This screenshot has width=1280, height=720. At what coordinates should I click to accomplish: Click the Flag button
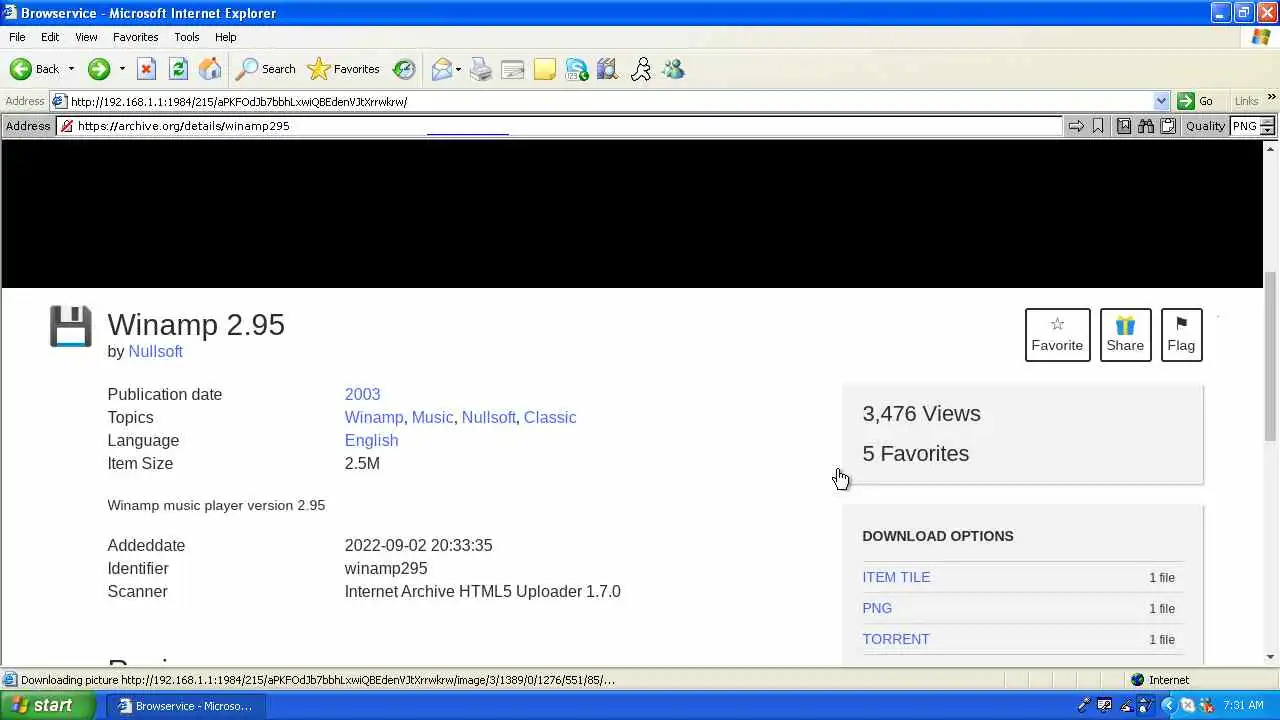[x=1181, y=334]
